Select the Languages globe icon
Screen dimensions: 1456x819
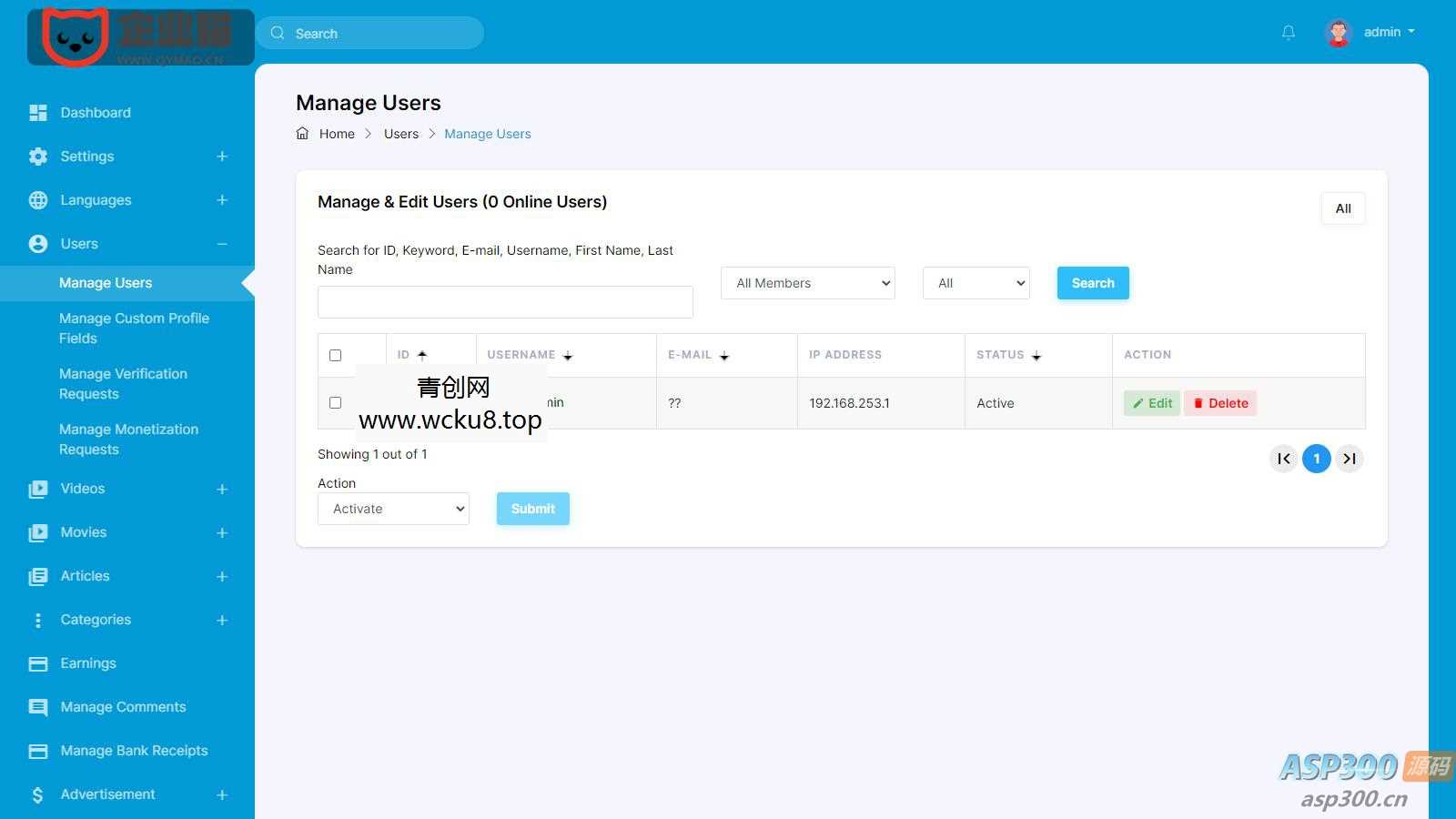click(37, 199)
